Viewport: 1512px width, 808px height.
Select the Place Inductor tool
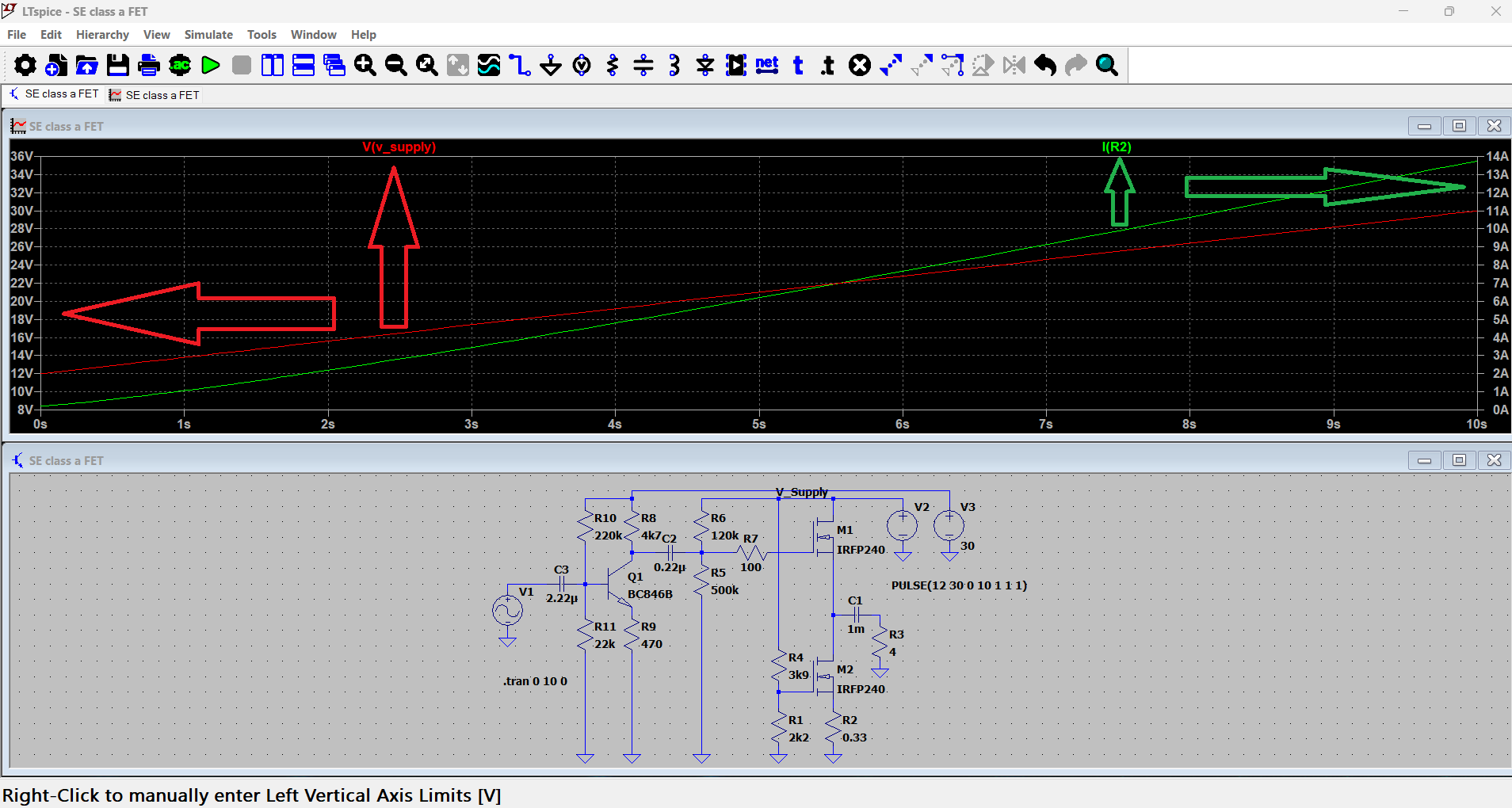point(674,65)
